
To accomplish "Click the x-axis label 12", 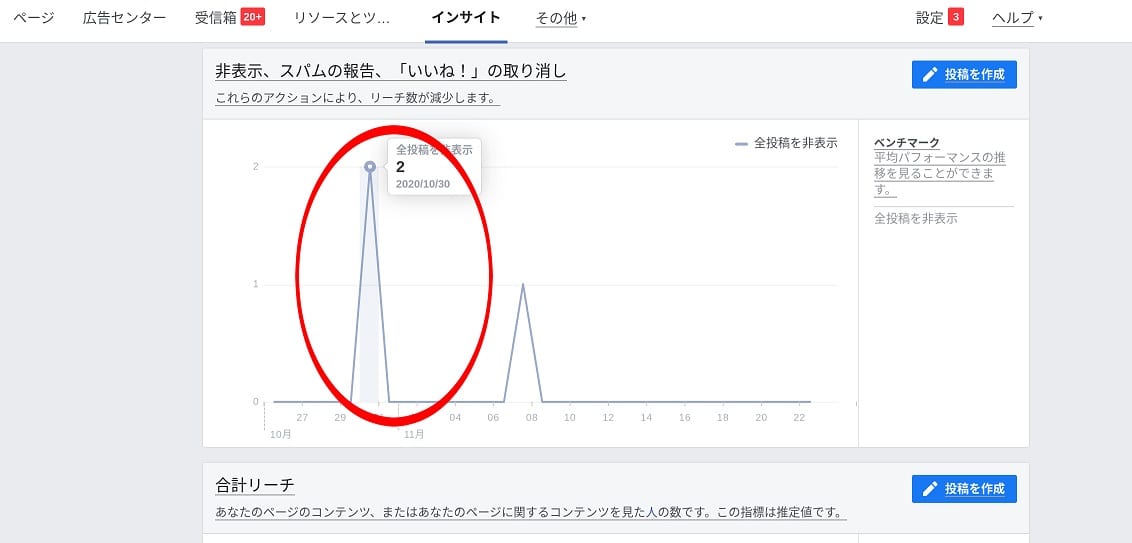I will 608,417.
